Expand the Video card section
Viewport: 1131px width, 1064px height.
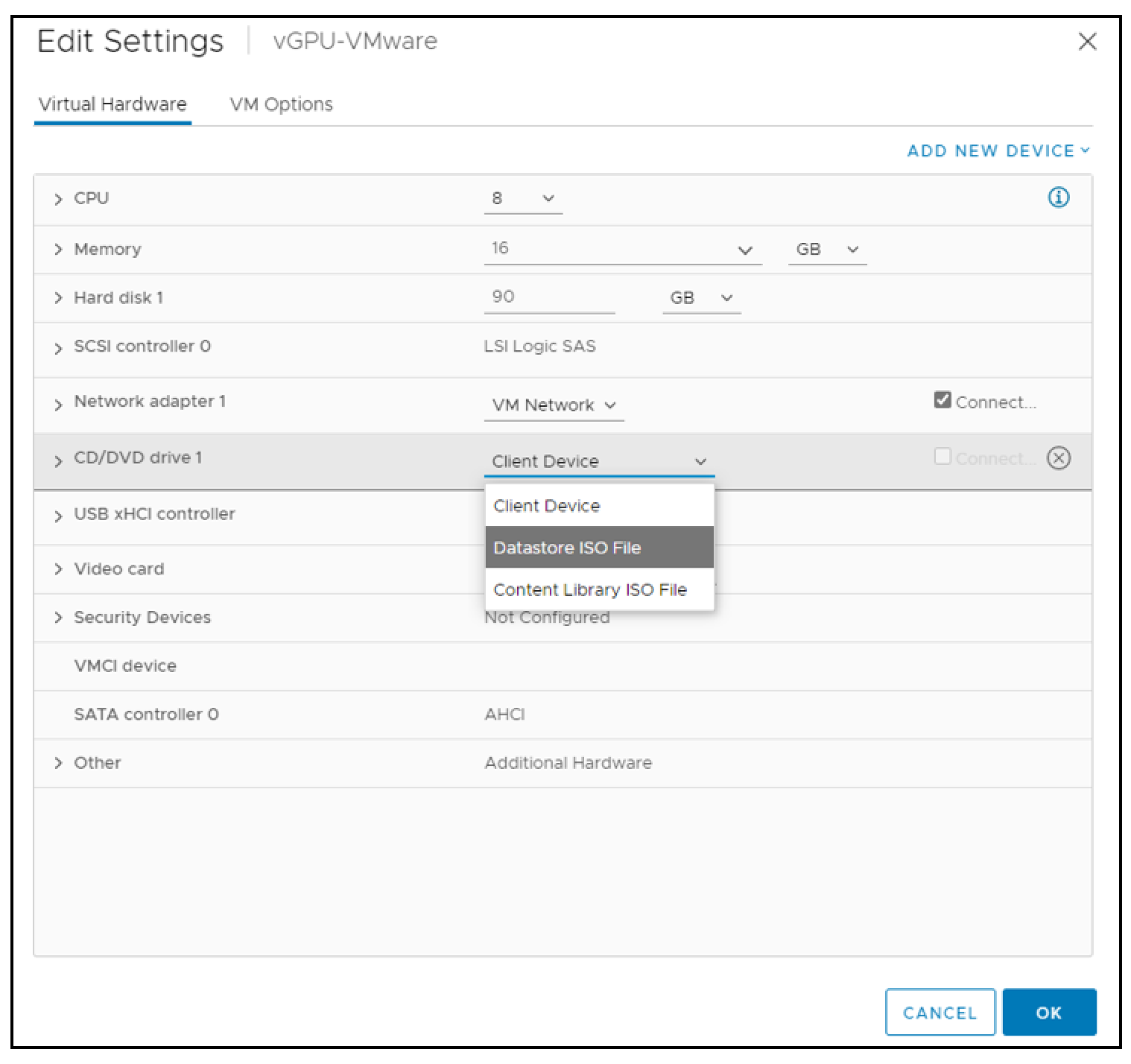click(x=59, y=569)
